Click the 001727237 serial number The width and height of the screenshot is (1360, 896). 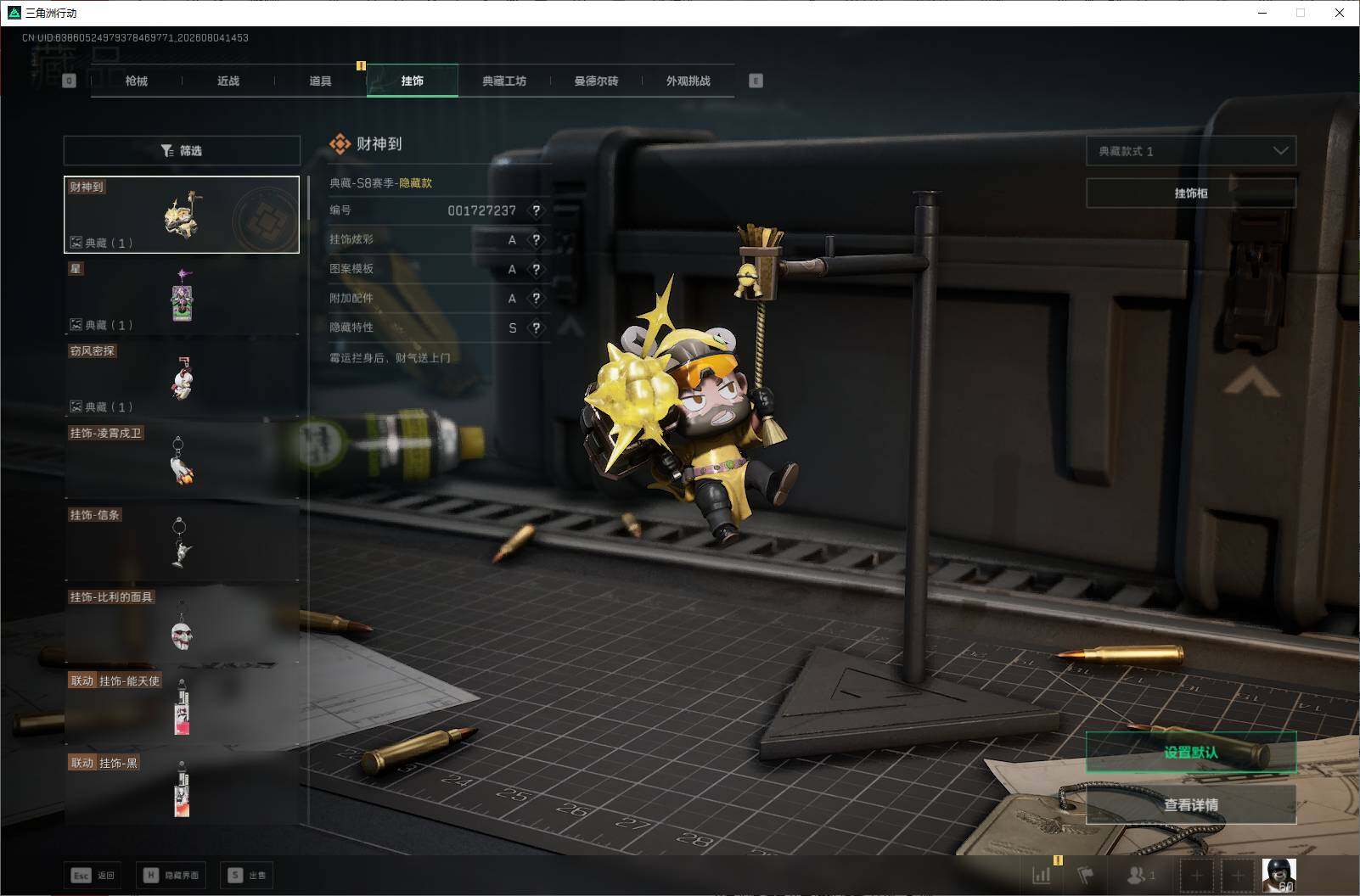point(481,210)
